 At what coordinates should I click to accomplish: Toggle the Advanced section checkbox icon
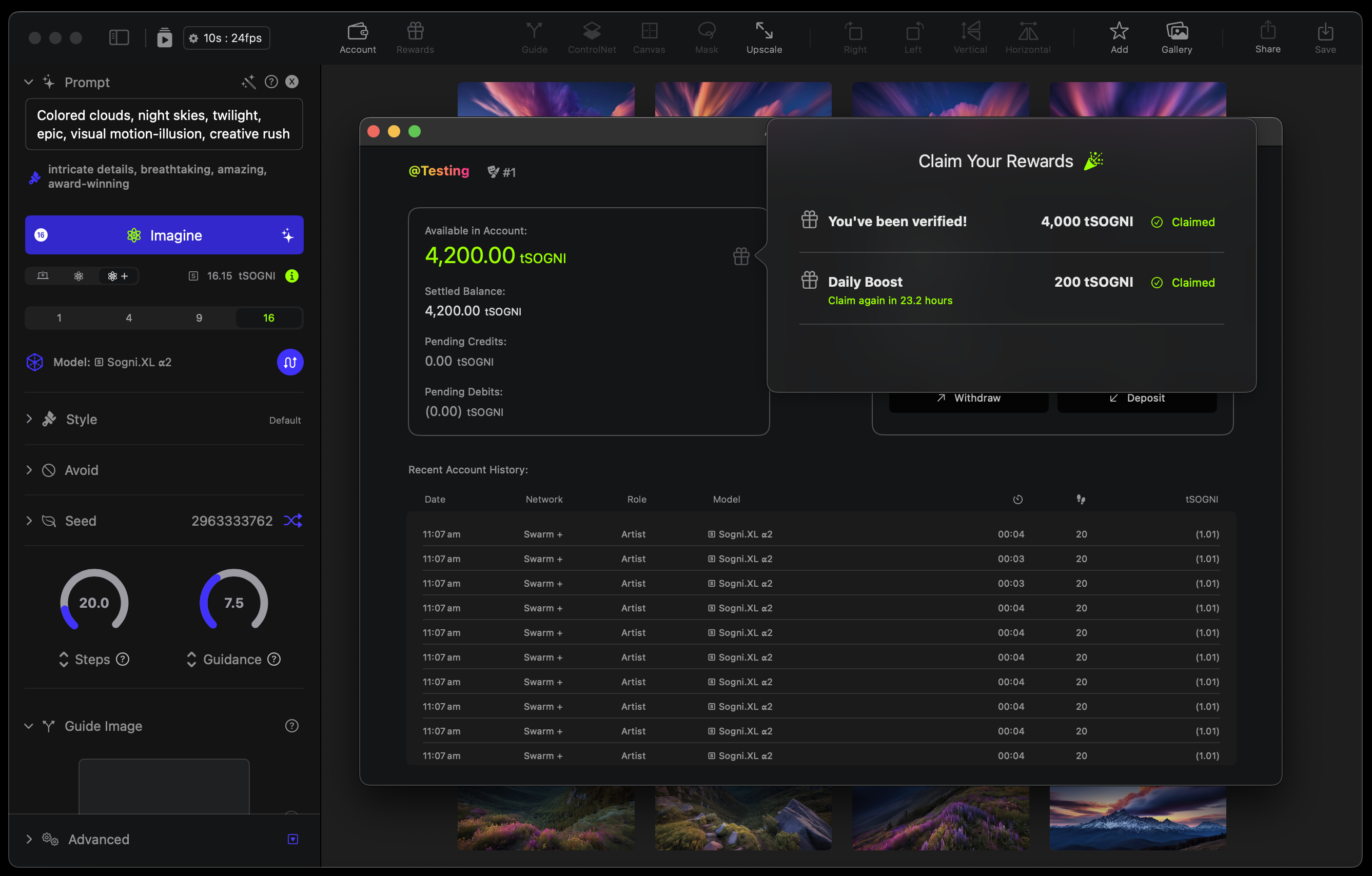[293, 839]
